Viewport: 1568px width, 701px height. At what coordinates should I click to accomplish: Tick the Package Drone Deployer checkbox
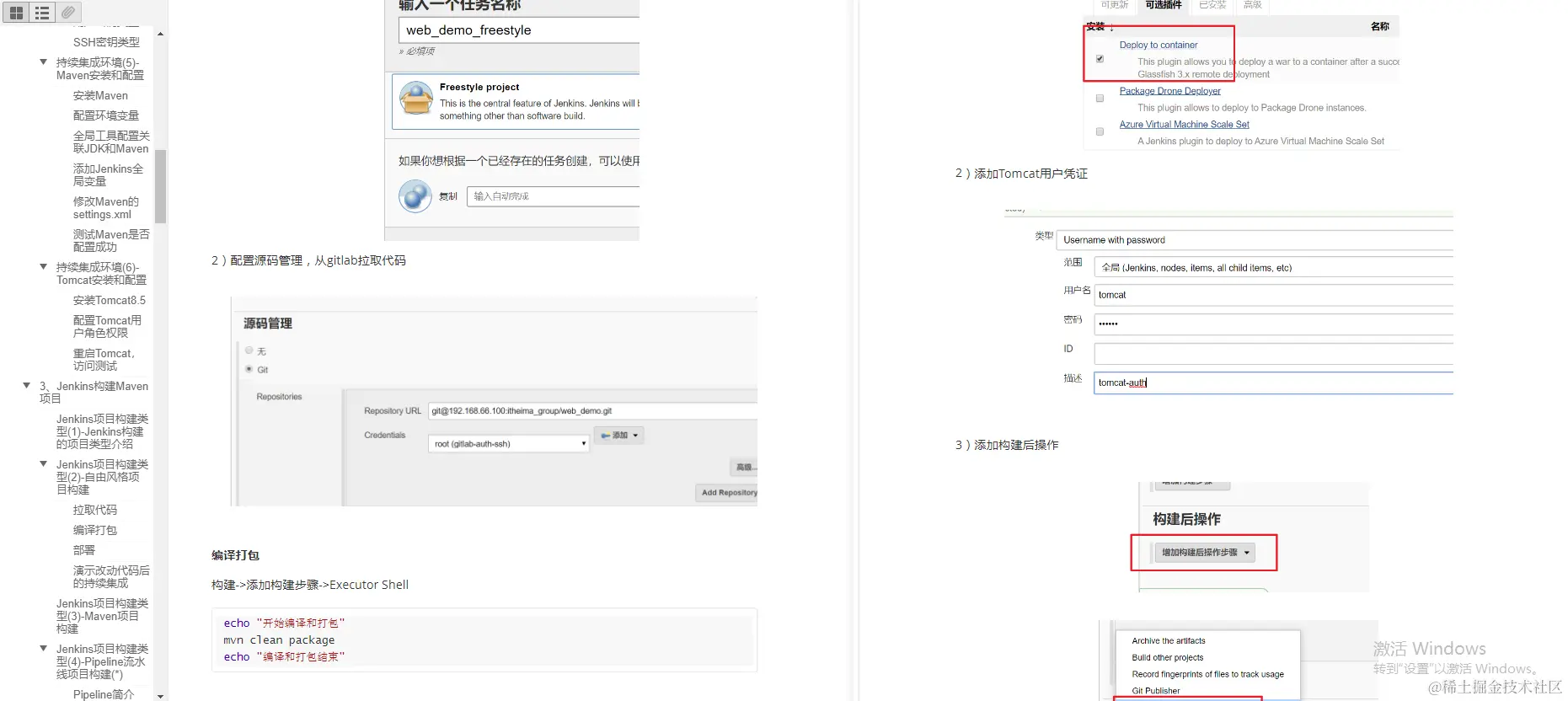pos(1100,99)
